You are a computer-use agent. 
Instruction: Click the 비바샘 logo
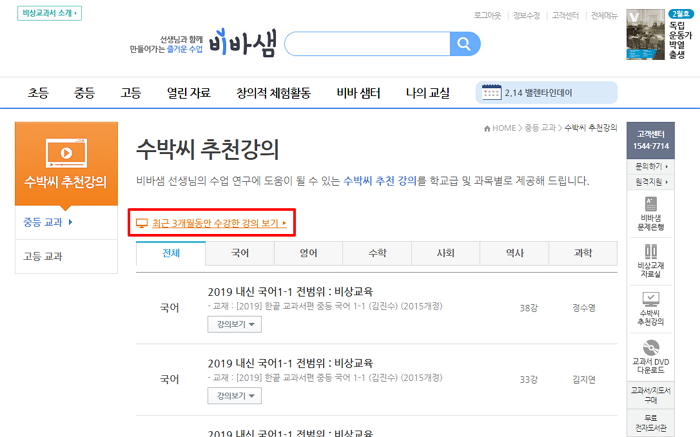[x=243, y=43]
